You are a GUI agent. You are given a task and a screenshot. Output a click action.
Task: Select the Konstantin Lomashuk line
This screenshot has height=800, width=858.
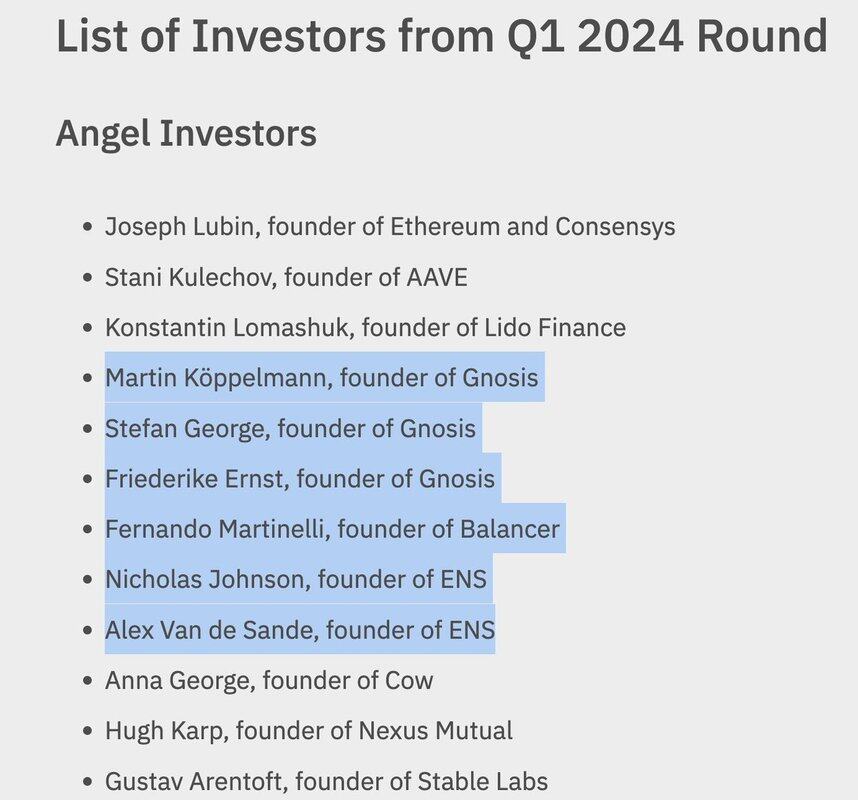365,327
